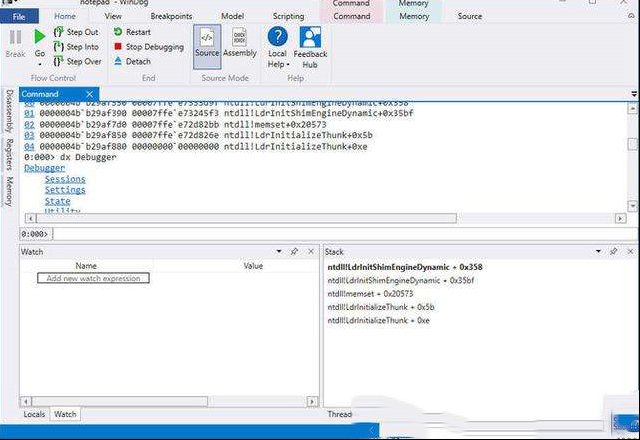Open Stack panel options dropdown
Screen dimensions: 640x440
point(598,251)
